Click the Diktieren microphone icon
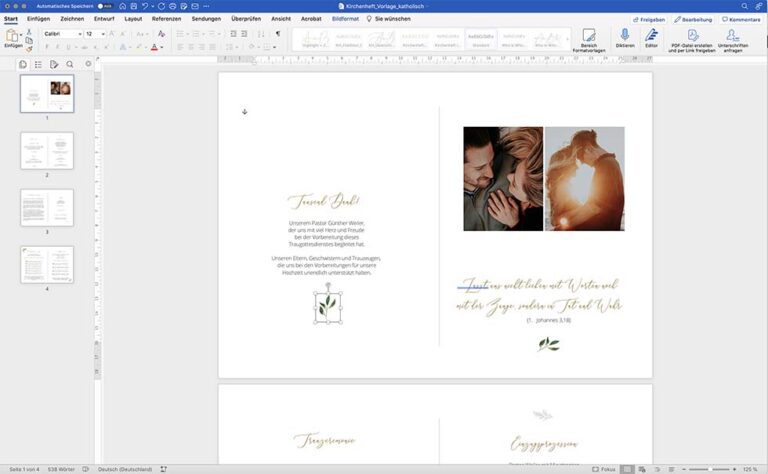The width and height of the screenshot is (768, 474). pos(625,35)
